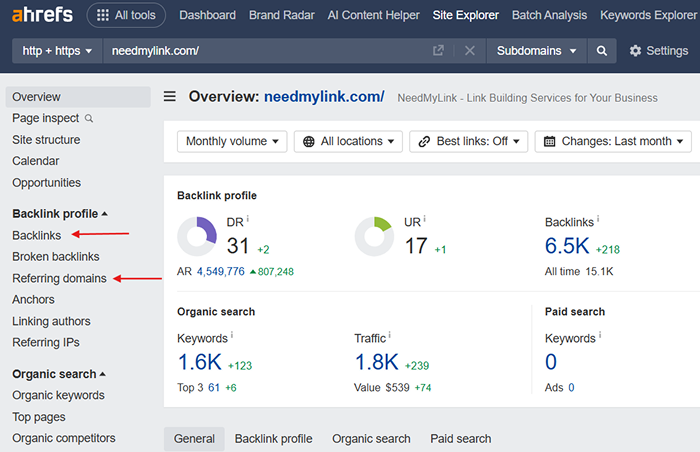700x452 pixels.
Task: Open Top pages report
Action: 39,417
